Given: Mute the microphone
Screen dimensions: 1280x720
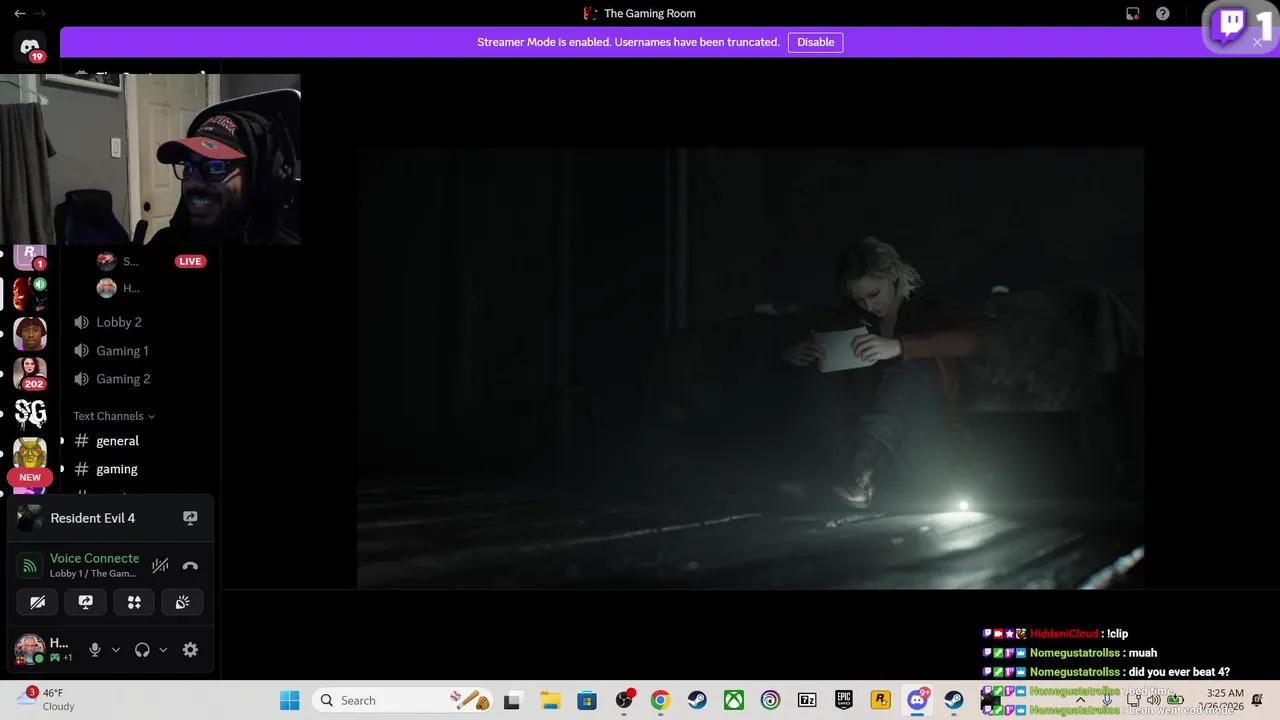Looking at the screenshot, I should 95,650.
